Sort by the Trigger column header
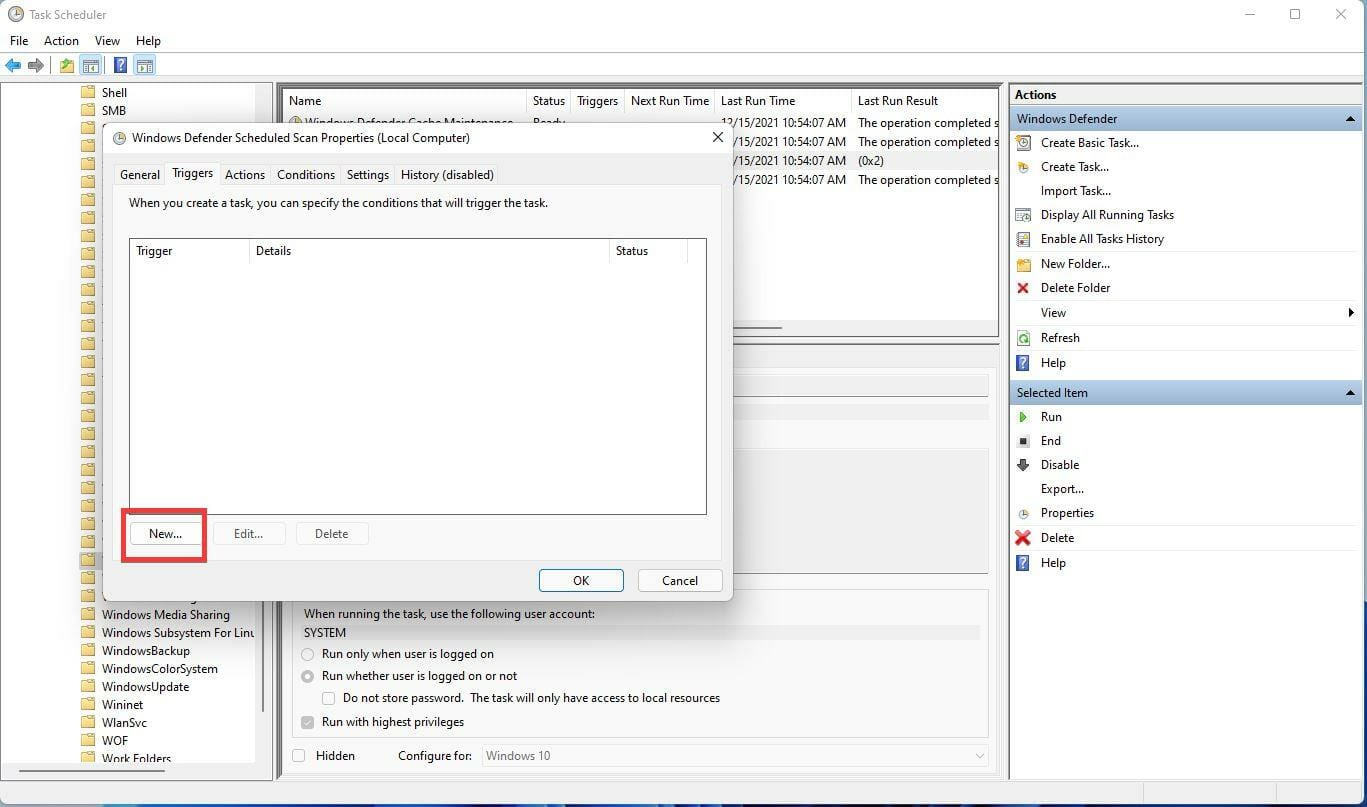Screen dimensions: 1367x807 click(x=189, y=251)
